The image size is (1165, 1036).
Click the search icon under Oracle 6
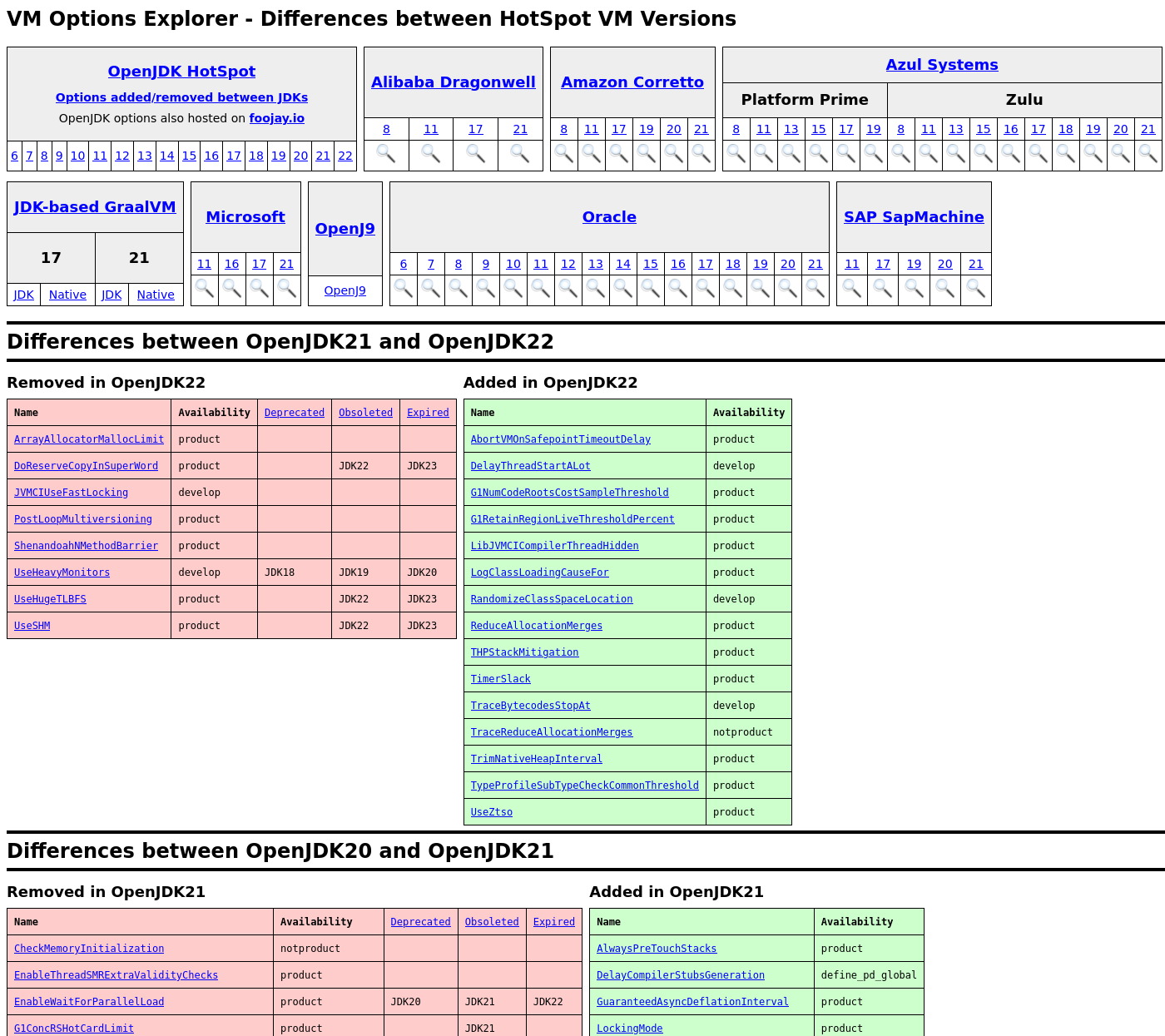click(x=404, y=289)
